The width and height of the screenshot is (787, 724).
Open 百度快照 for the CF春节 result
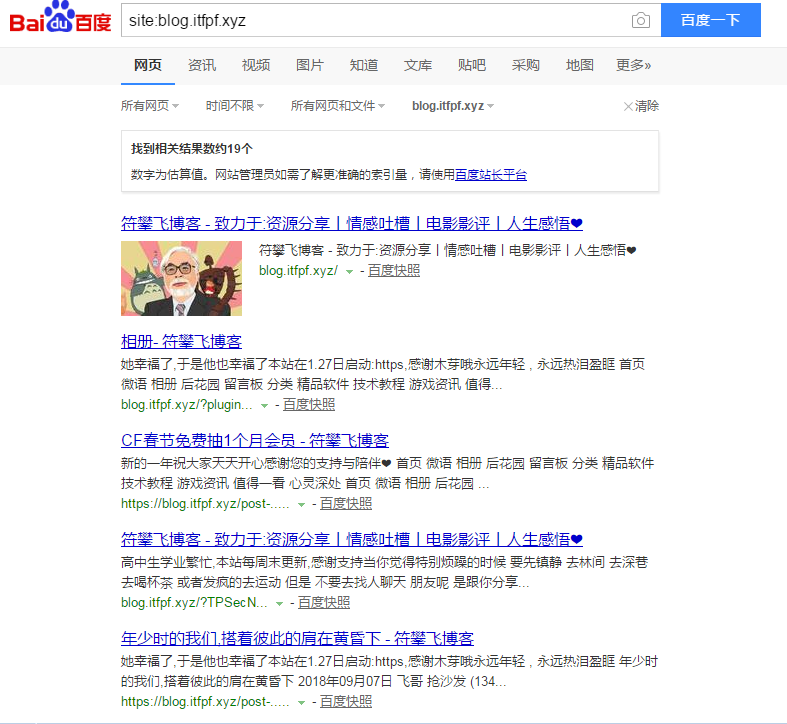(x=346, y=504)
